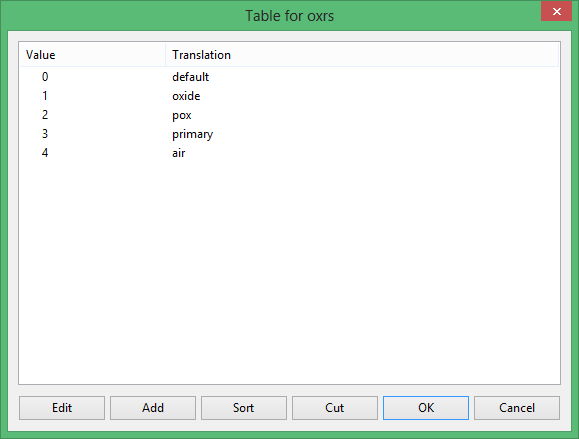The width and height of the screenshot is (579, 439).
Task: Sort the table values
Action: tap(244, 408)
